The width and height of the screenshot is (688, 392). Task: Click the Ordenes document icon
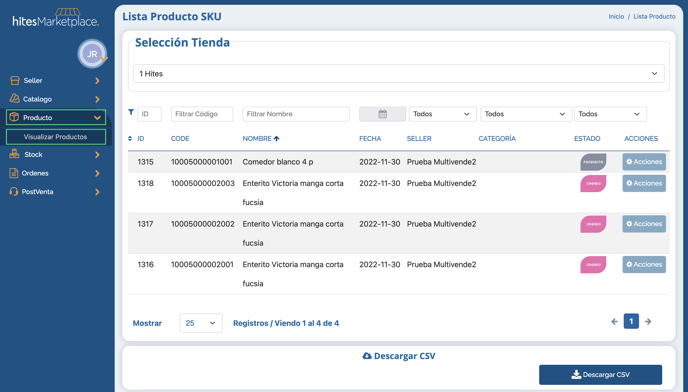tap(14, 173)
